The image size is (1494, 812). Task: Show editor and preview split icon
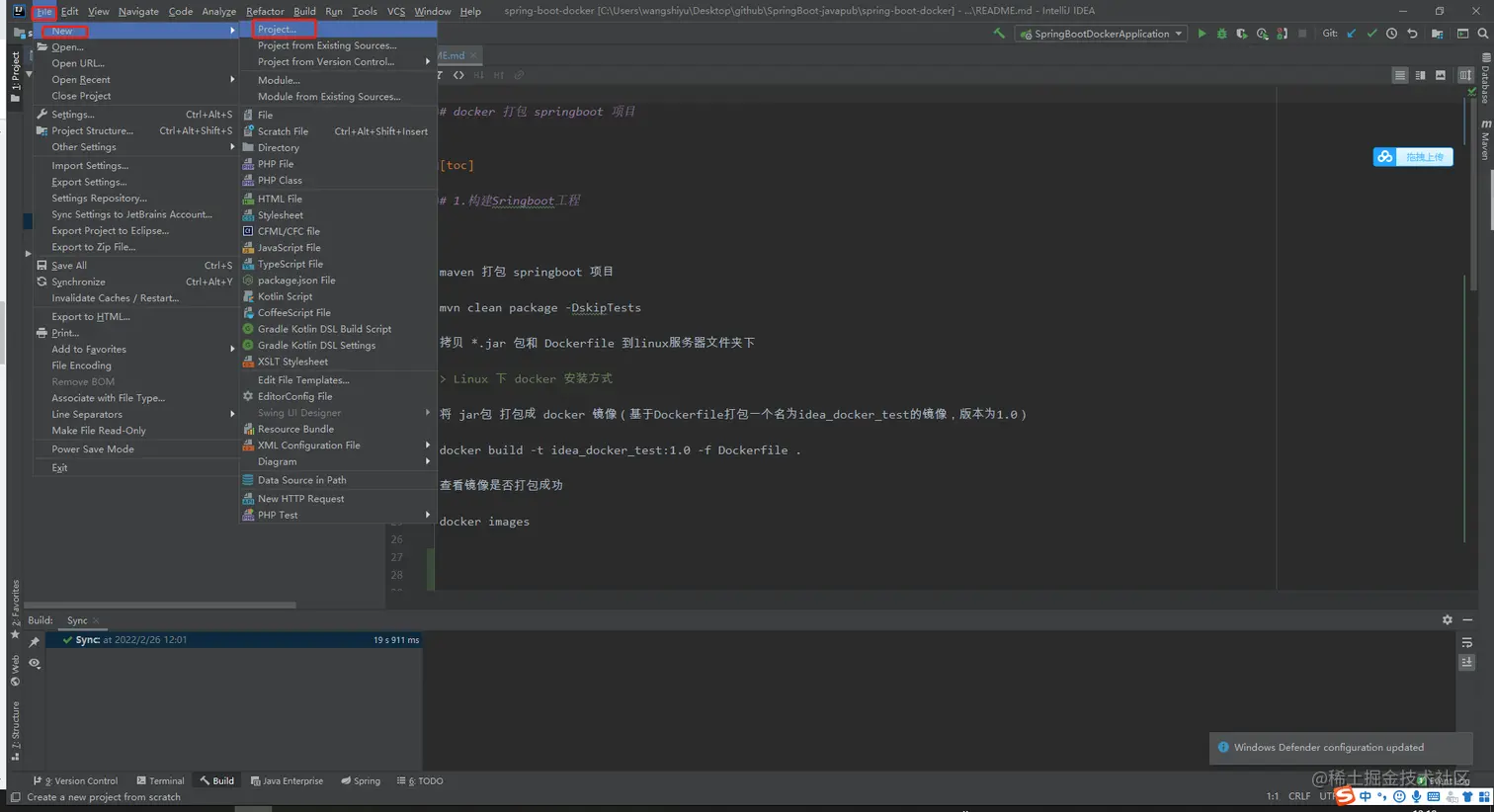tap(1420, 75)
